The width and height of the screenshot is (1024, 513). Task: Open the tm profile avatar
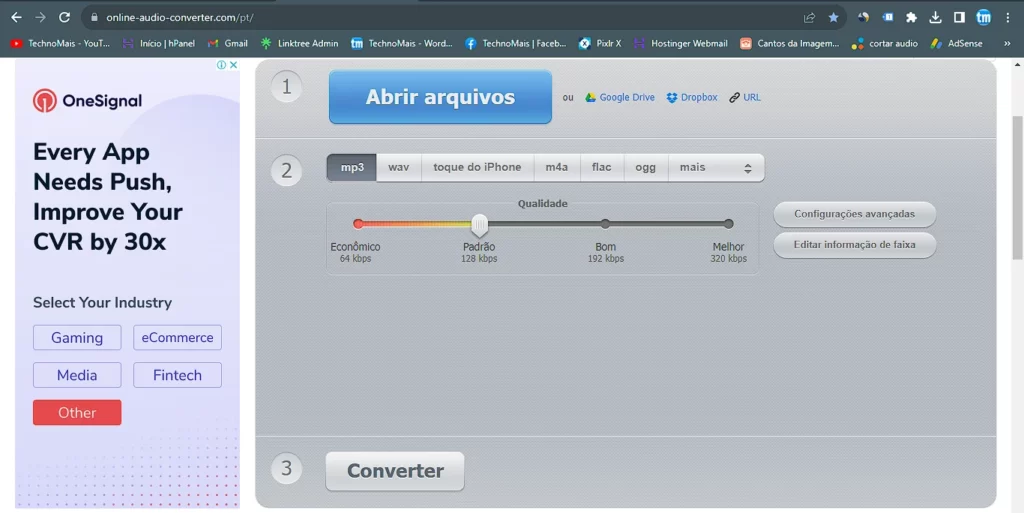click(984, 18)
